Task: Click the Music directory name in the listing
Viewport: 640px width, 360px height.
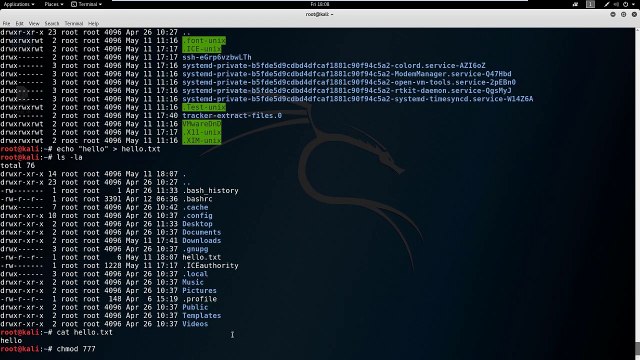Action: 193,282
